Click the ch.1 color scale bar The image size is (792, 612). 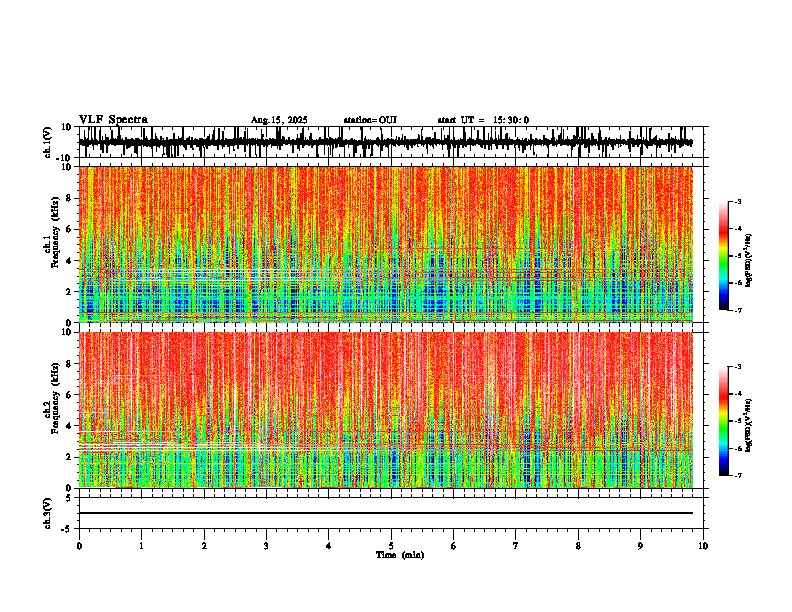(x=724, y=256)
